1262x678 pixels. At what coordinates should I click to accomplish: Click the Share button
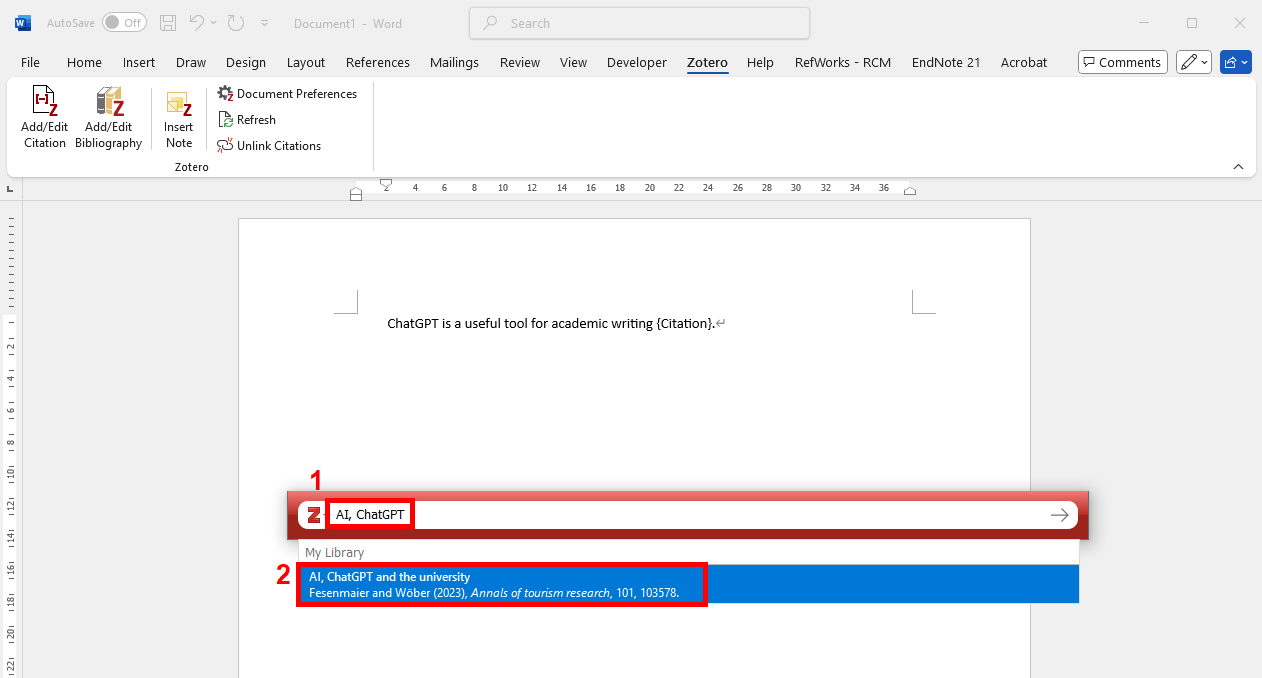(1235, 62)
